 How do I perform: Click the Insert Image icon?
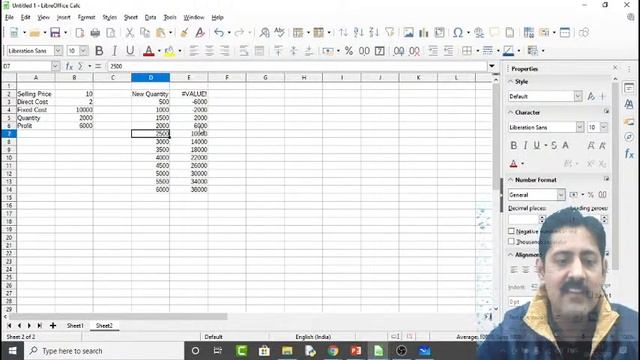click(x=408, y=33)
